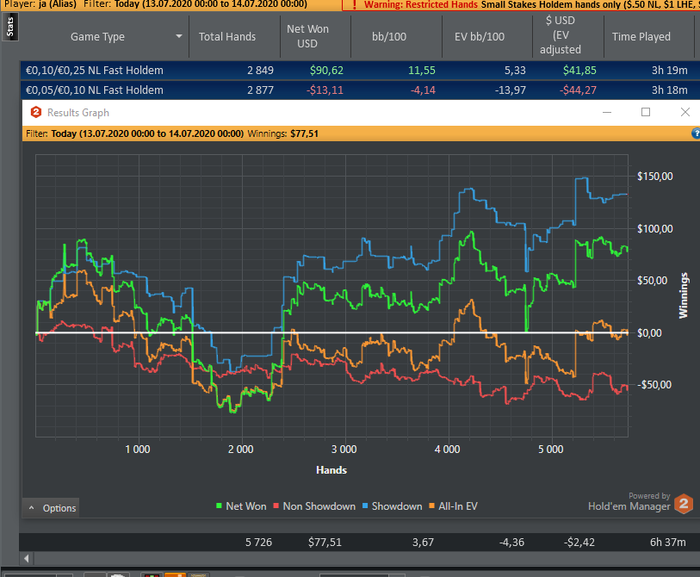The width and height of the screenshot is (700, 577).
Task: Toggle the Net Won legend entry
Action: (241, 506)
